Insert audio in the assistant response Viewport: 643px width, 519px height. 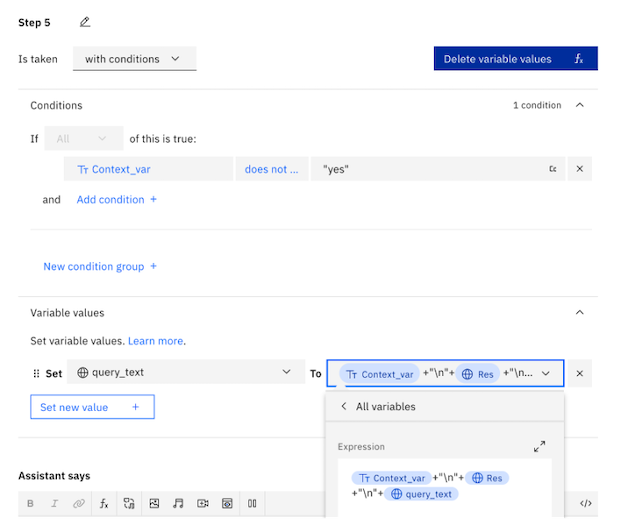(178, 503)
